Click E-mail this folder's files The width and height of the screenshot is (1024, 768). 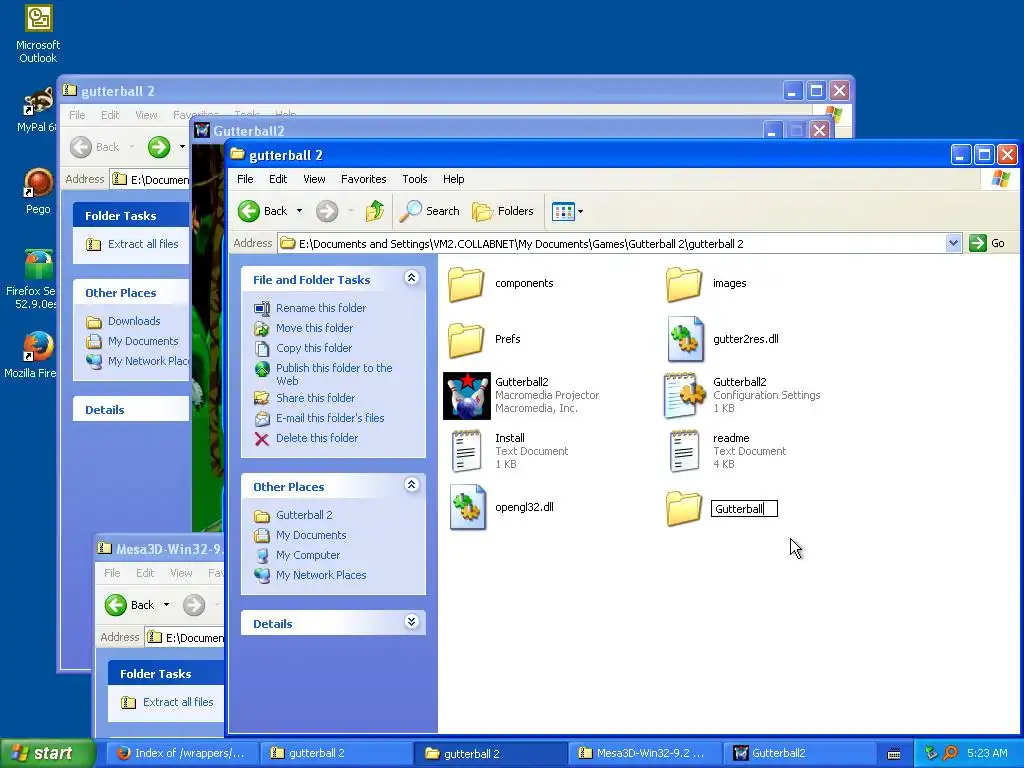point(330,418)
